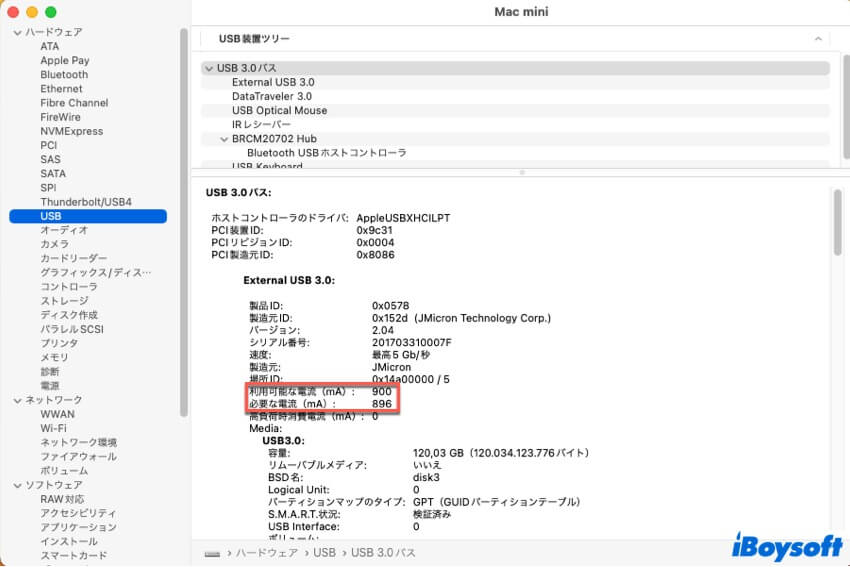Open Thunderbolt/USB4 sidebar entry
The image size is (850, 567).
coord(86,202)
